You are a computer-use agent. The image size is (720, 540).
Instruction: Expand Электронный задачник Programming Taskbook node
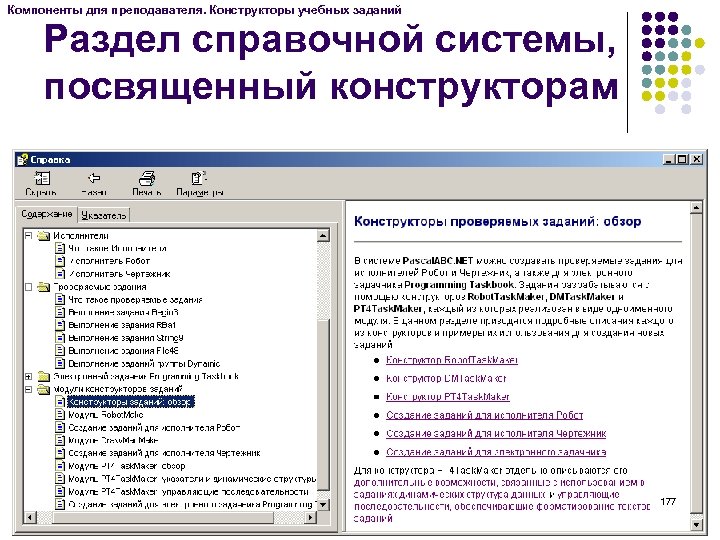pos(28,377)
